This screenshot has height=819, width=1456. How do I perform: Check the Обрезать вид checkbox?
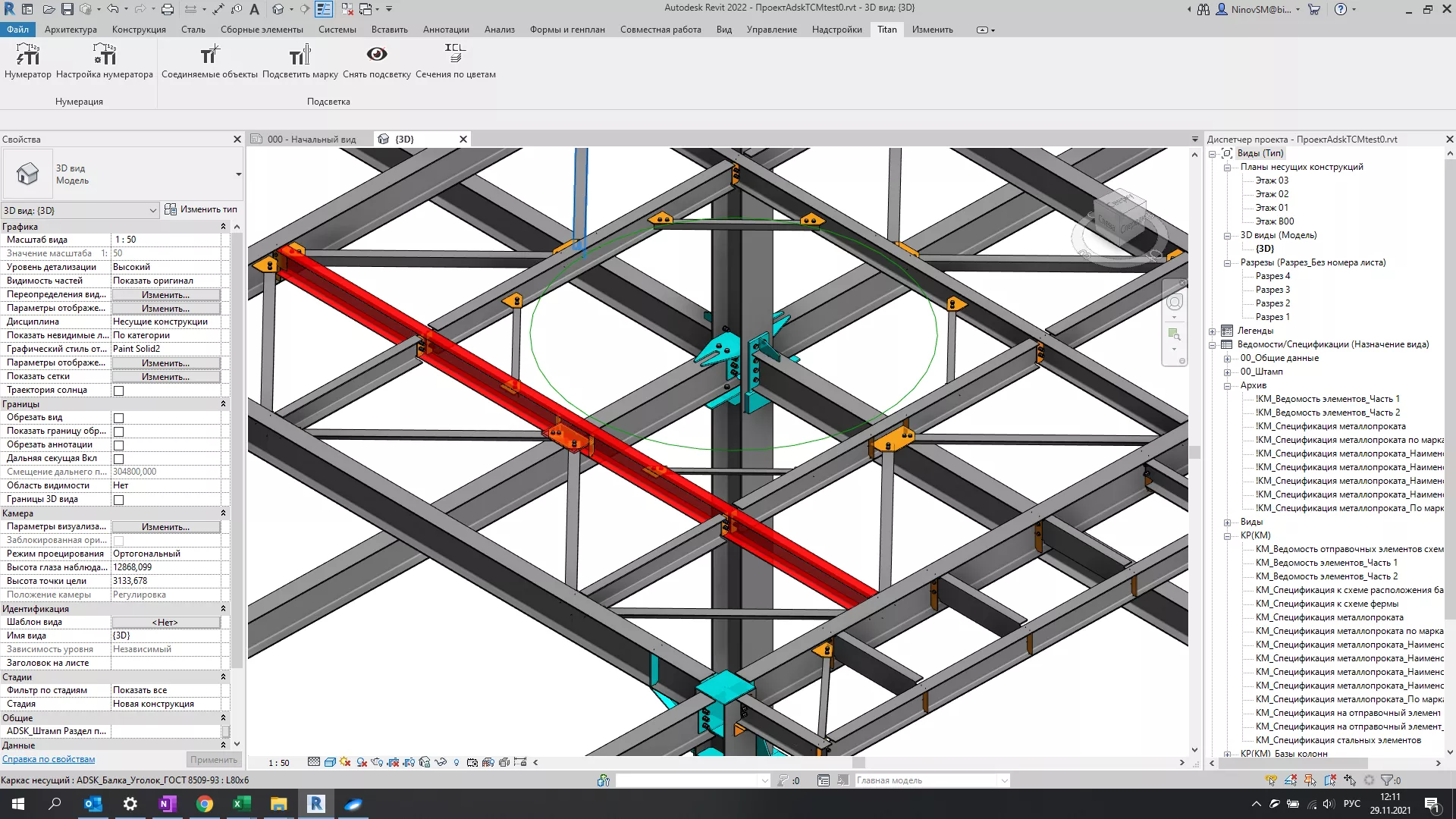point(118,417)
